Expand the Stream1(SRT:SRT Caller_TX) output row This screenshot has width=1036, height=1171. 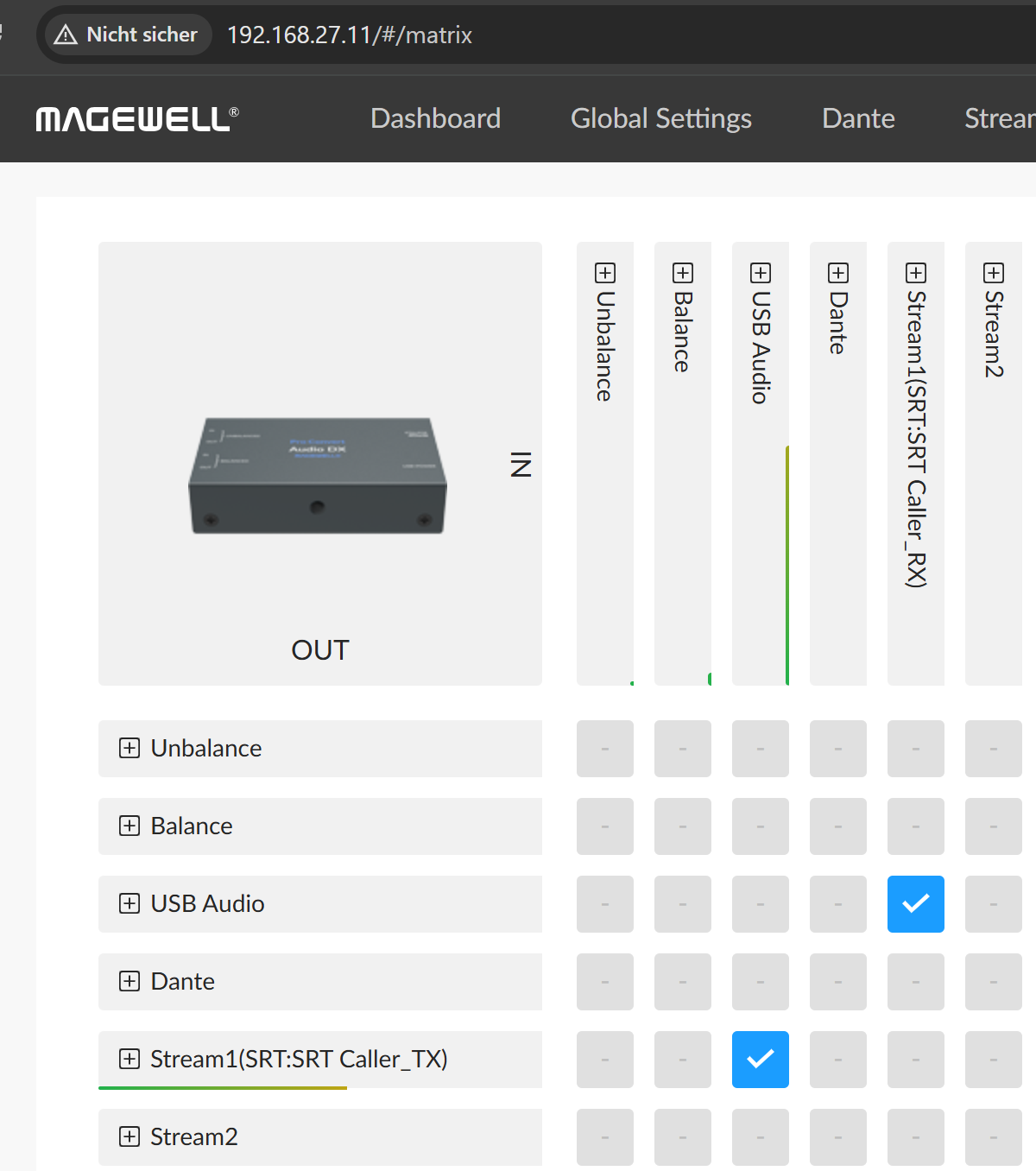click(129, 1059)
